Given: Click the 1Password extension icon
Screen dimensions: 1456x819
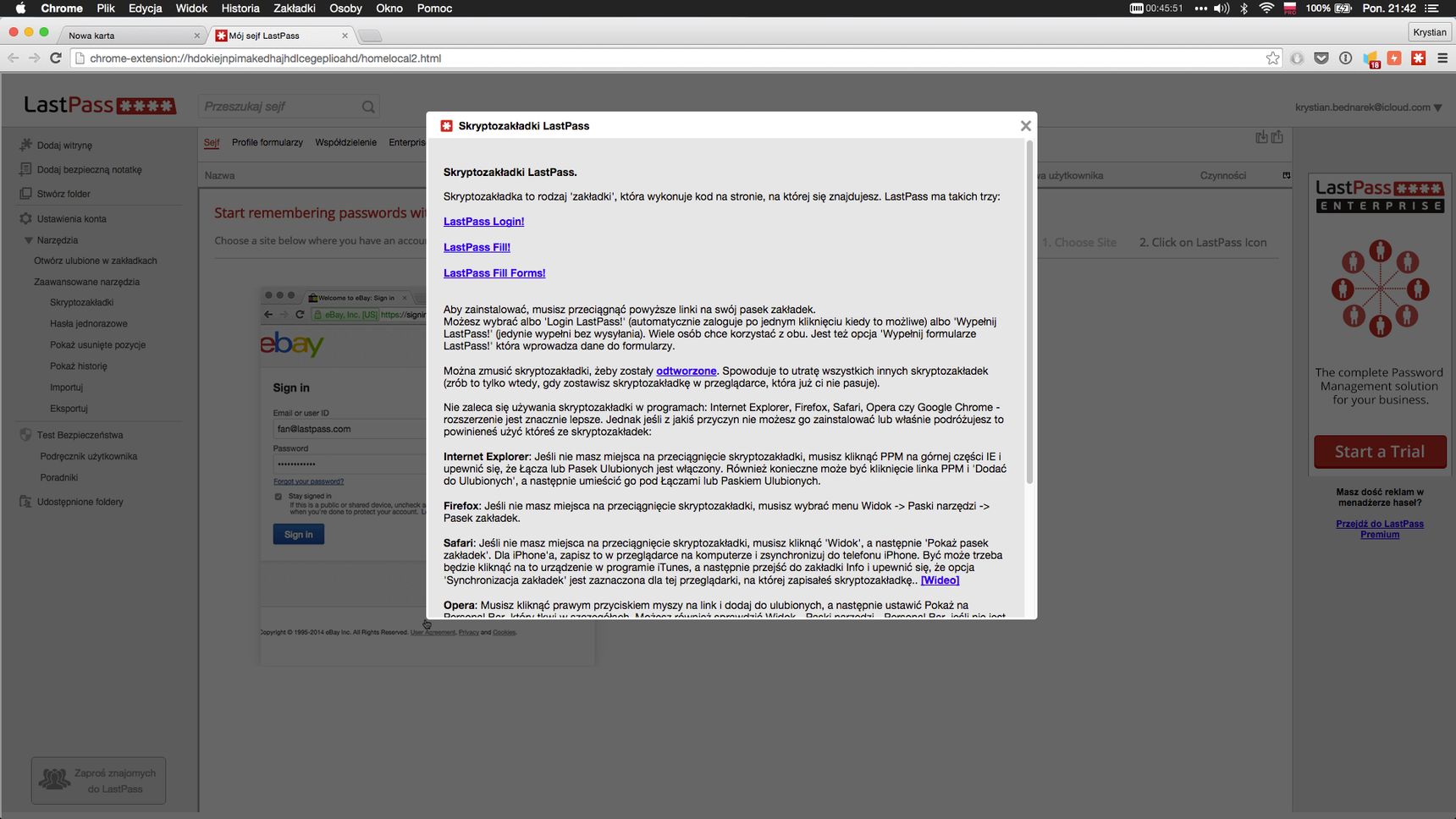Looking at the screenshot, I should (1345, 58).
